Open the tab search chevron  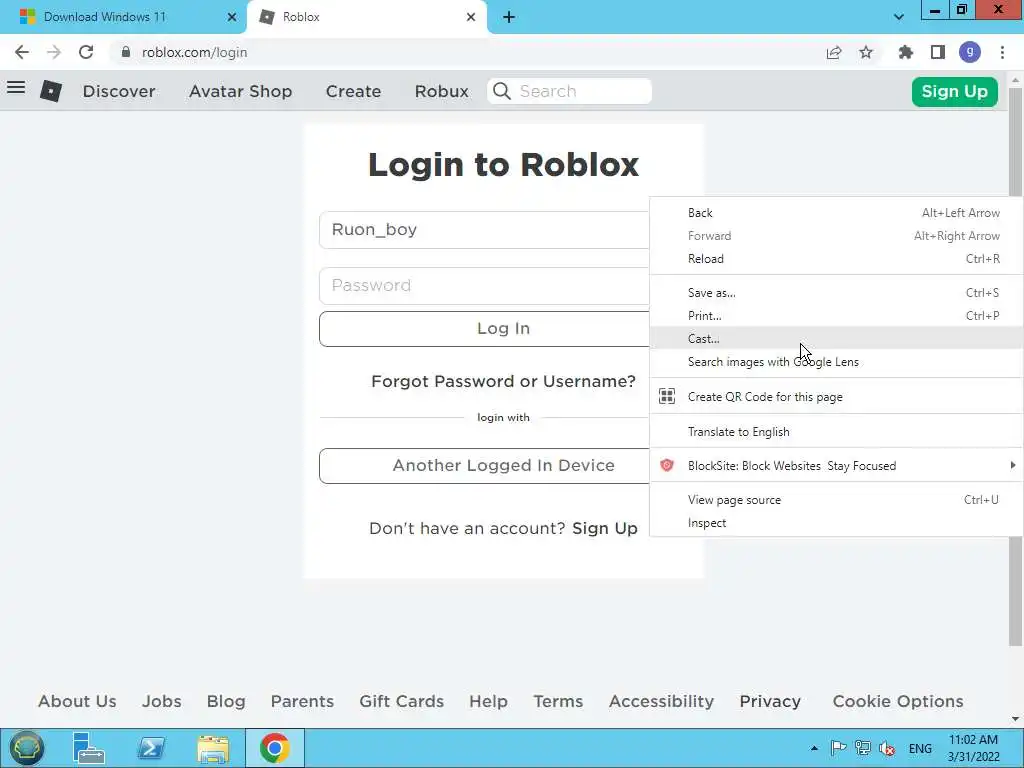(899, 17)
